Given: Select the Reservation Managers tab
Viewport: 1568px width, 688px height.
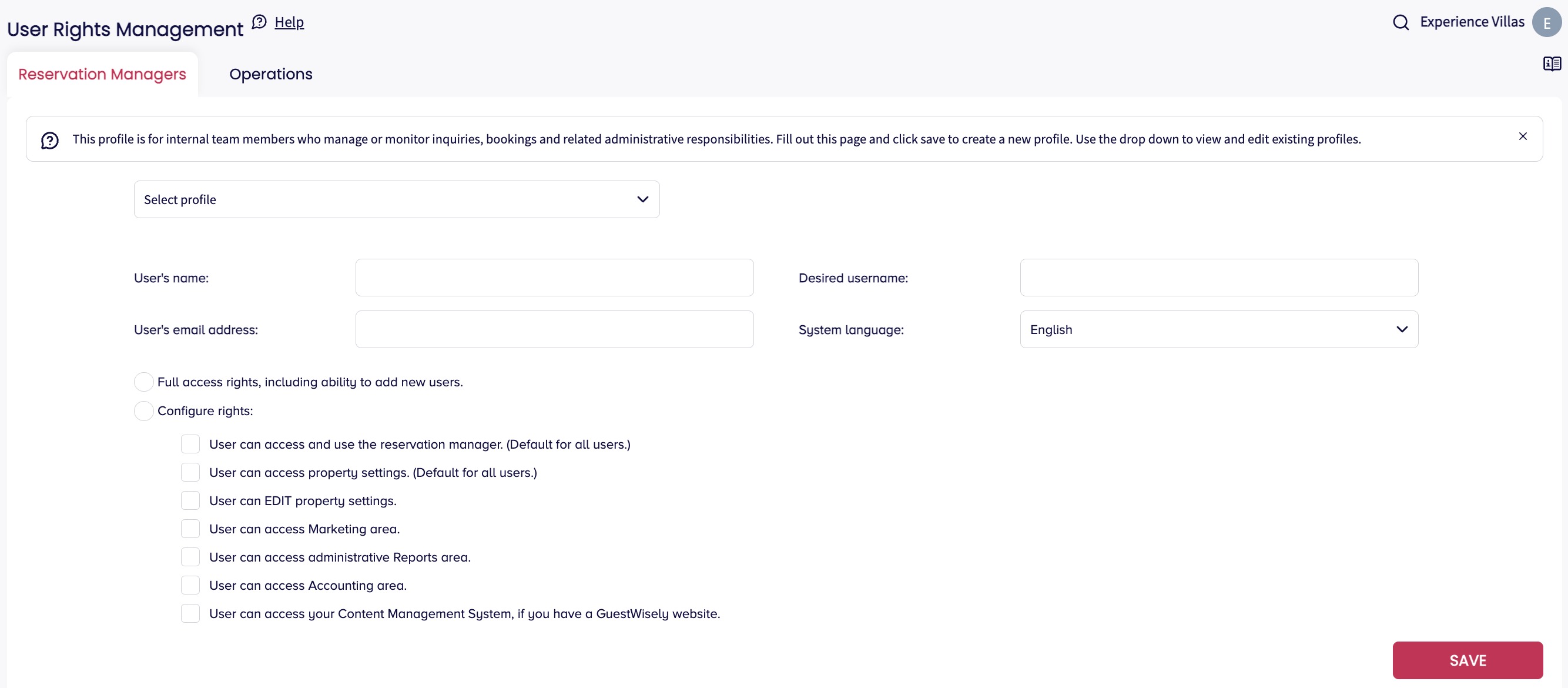Looking at the screenshot, I should coord(102,74).
